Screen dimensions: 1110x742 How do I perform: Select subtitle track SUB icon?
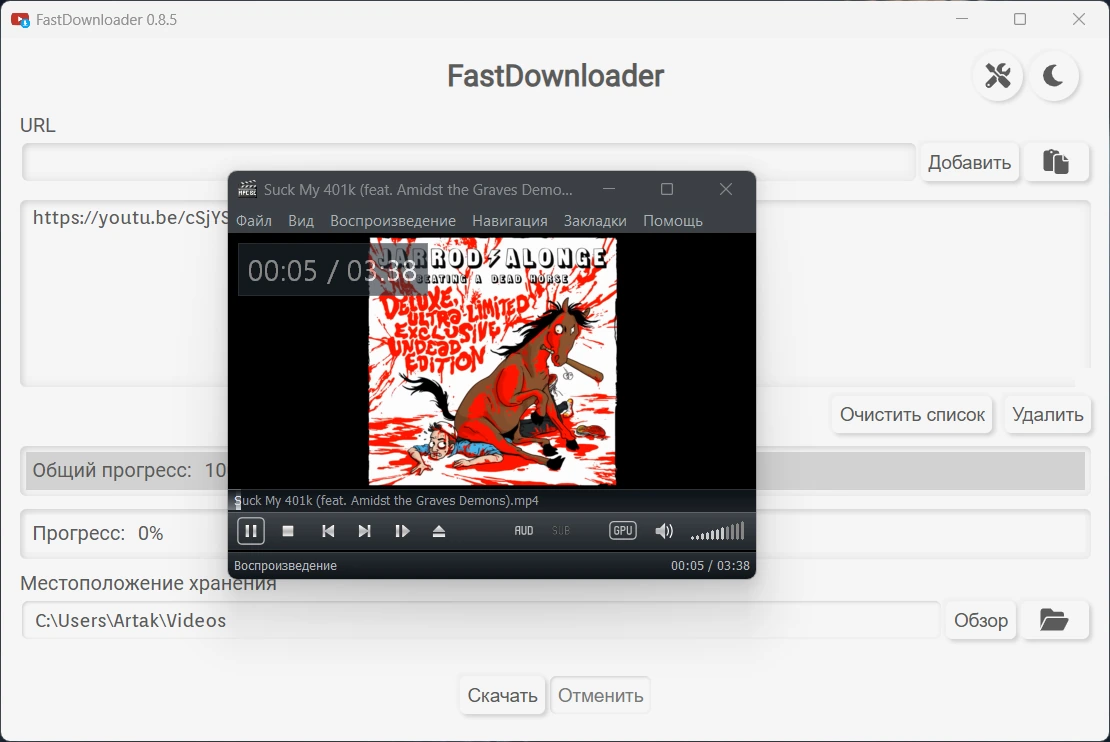click(x=561, y=531)
